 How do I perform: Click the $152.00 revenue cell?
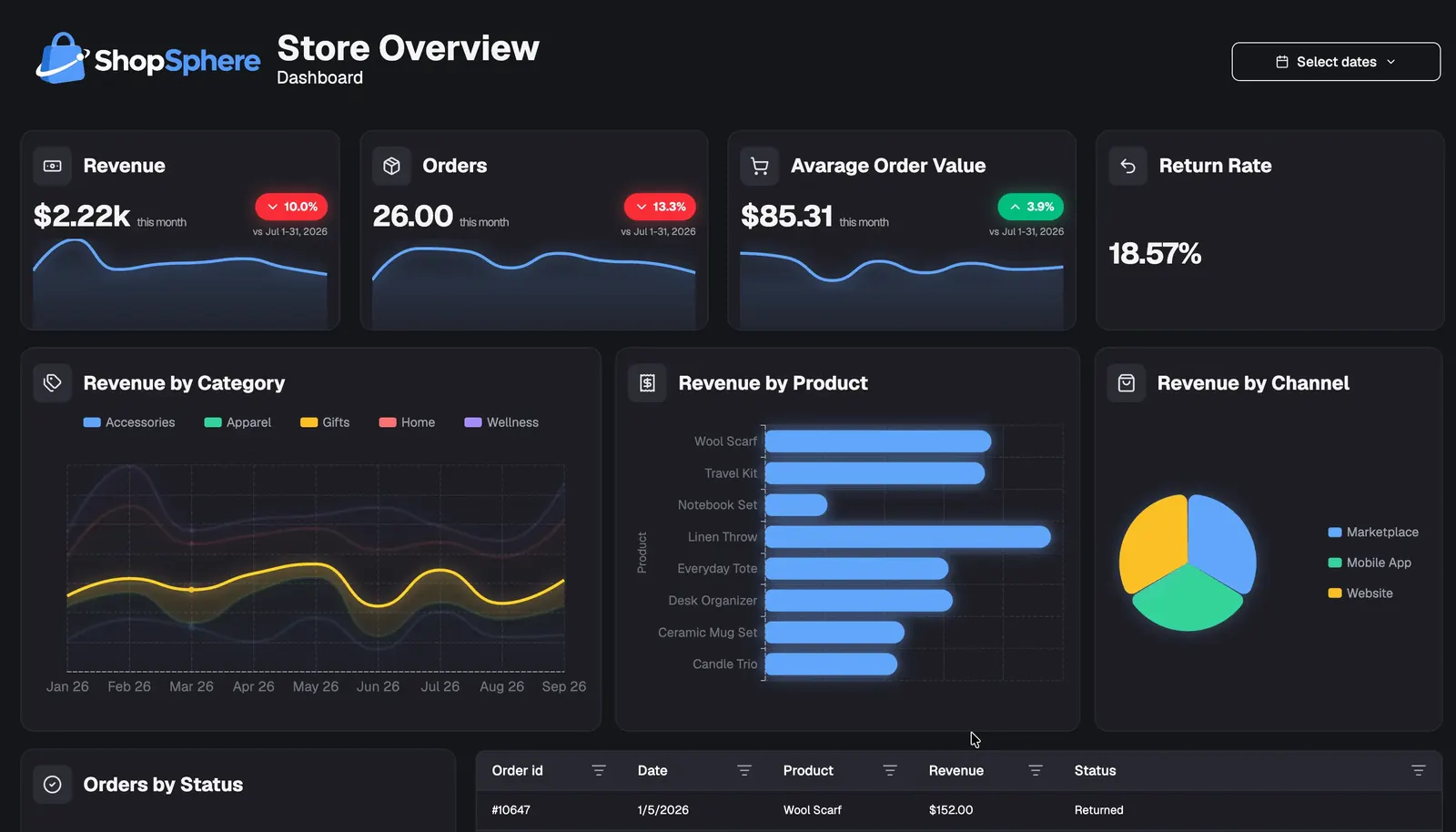pos(951,810)
